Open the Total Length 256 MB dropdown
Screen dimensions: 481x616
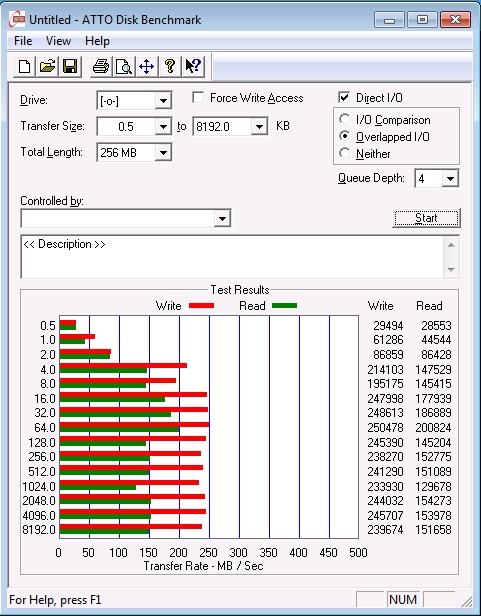(x=163, y=152)
